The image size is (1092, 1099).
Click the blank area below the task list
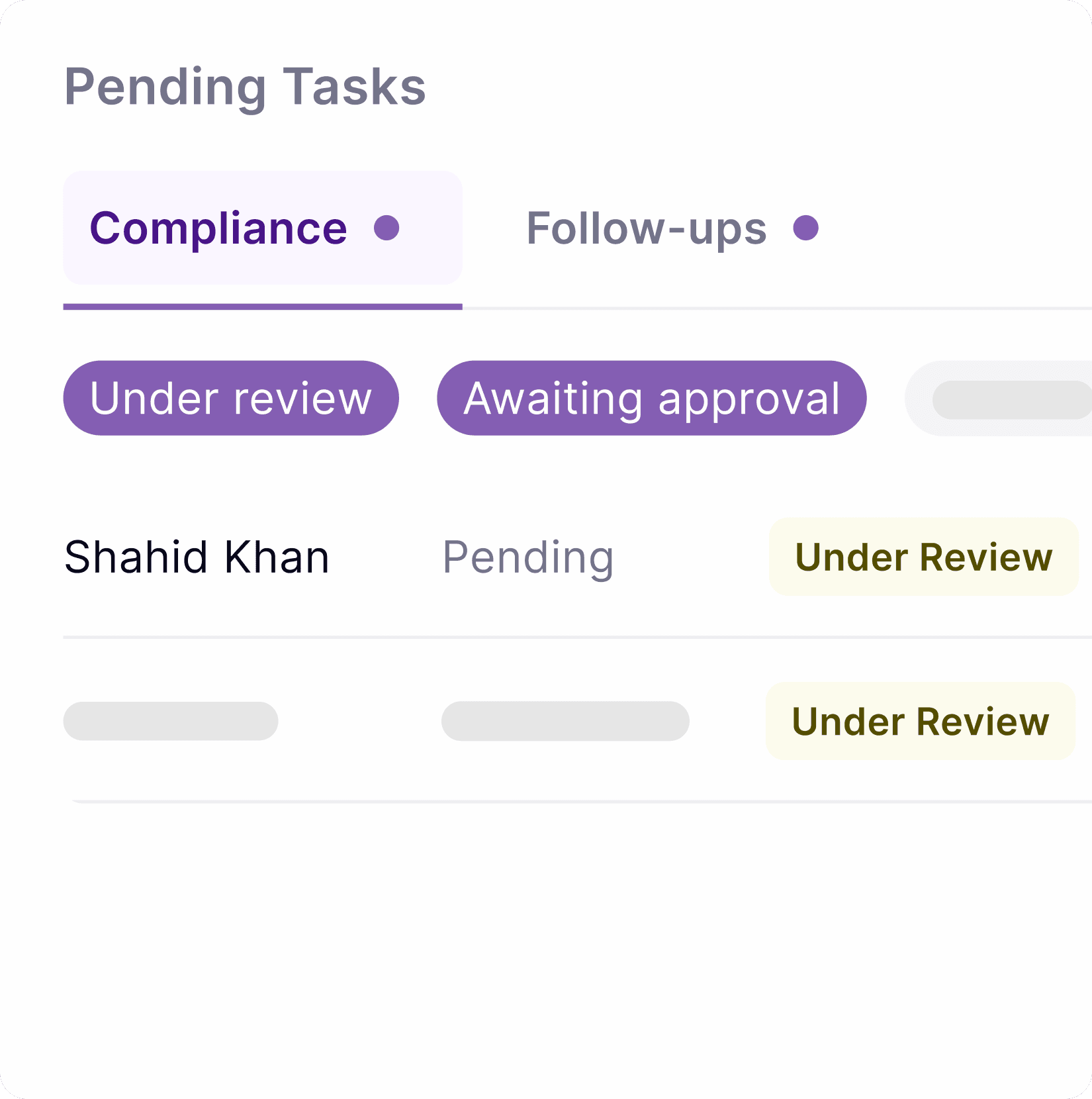(546, 947)
